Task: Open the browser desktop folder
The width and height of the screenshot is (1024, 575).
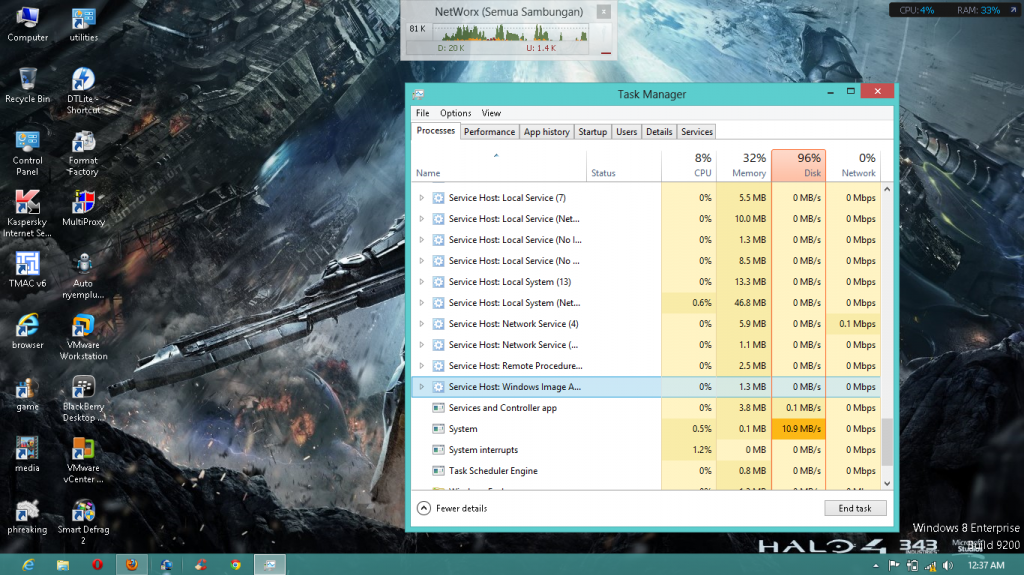Action: click(27, 331)
